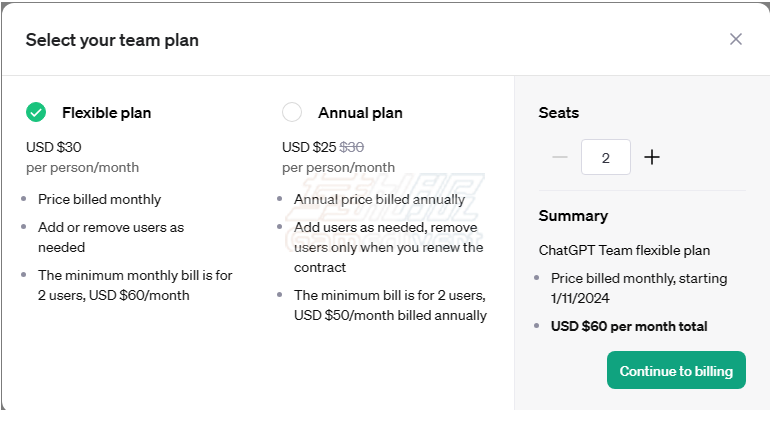Click the minimum monthly bill bullet text
This screenshot has width=771, height=424.
135,285
